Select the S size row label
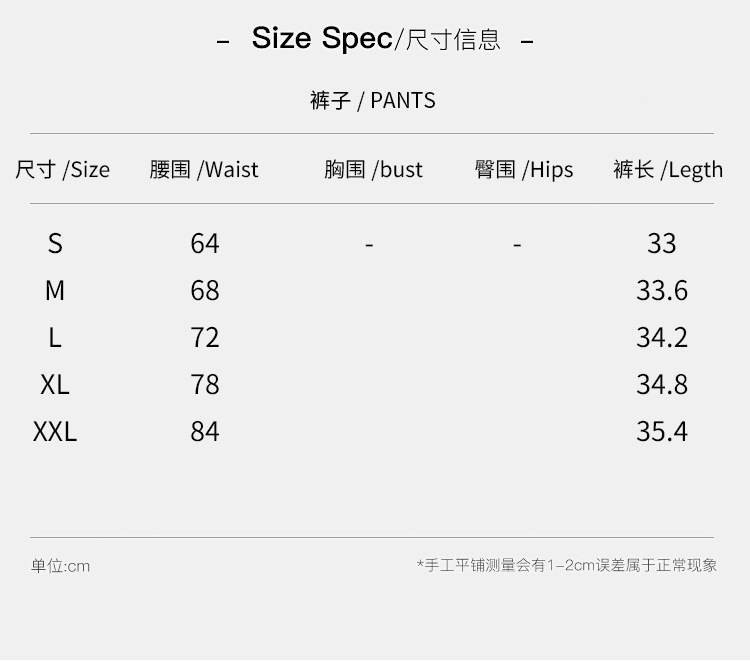The image size is (750, 662). (x=55, y=243)
